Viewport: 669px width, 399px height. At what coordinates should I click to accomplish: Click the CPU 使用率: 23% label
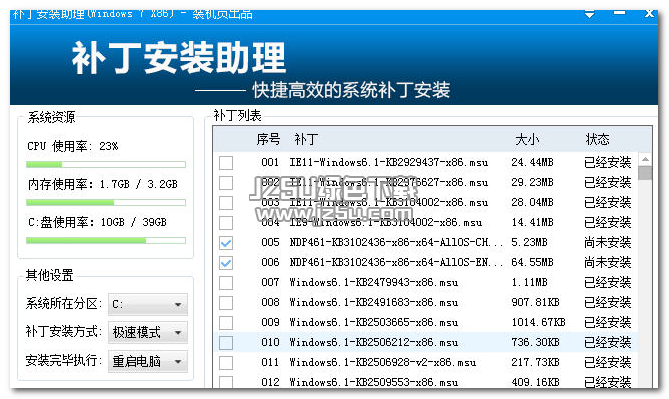pyautogui.click(x=73, y=146)
